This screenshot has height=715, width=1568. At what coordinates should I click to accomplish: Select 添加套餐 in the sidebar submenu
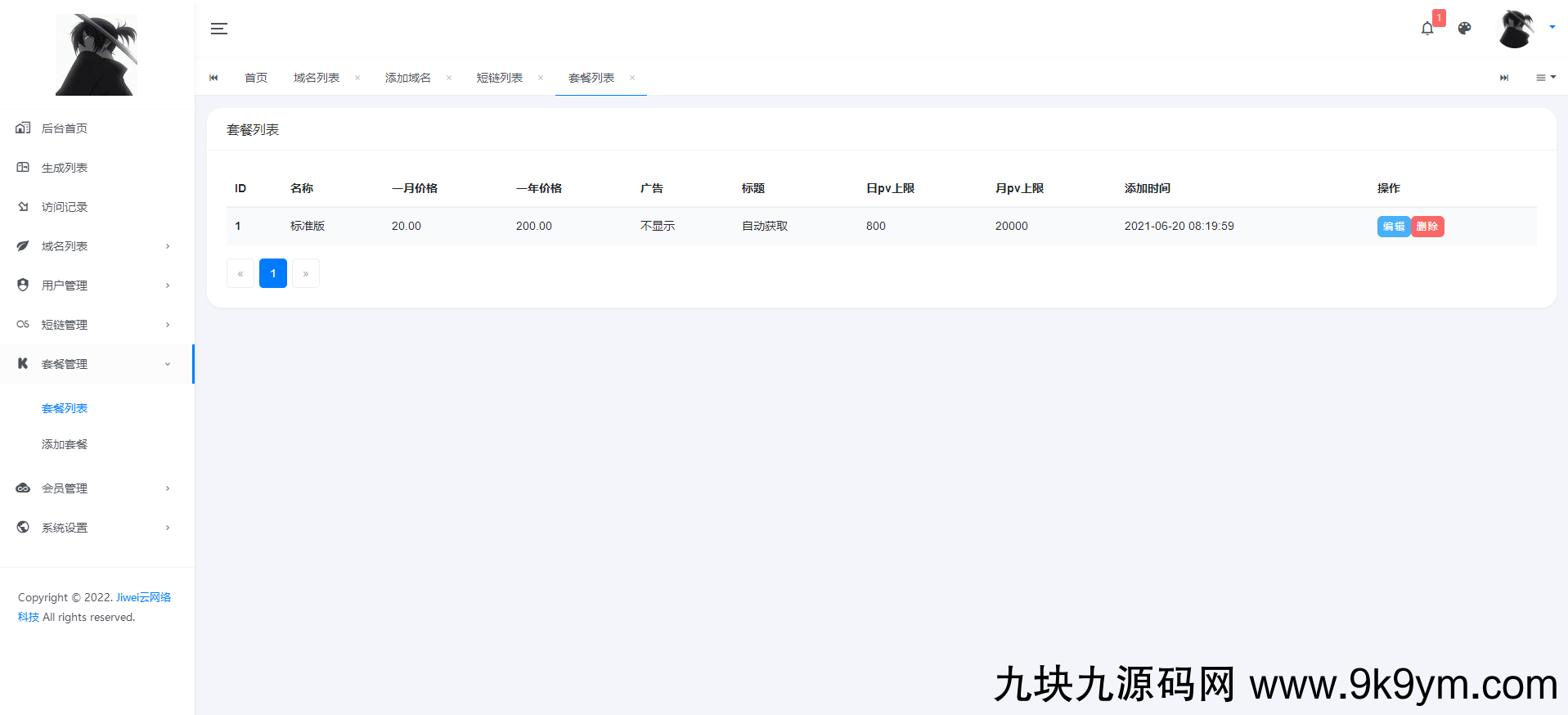(65, 444)
